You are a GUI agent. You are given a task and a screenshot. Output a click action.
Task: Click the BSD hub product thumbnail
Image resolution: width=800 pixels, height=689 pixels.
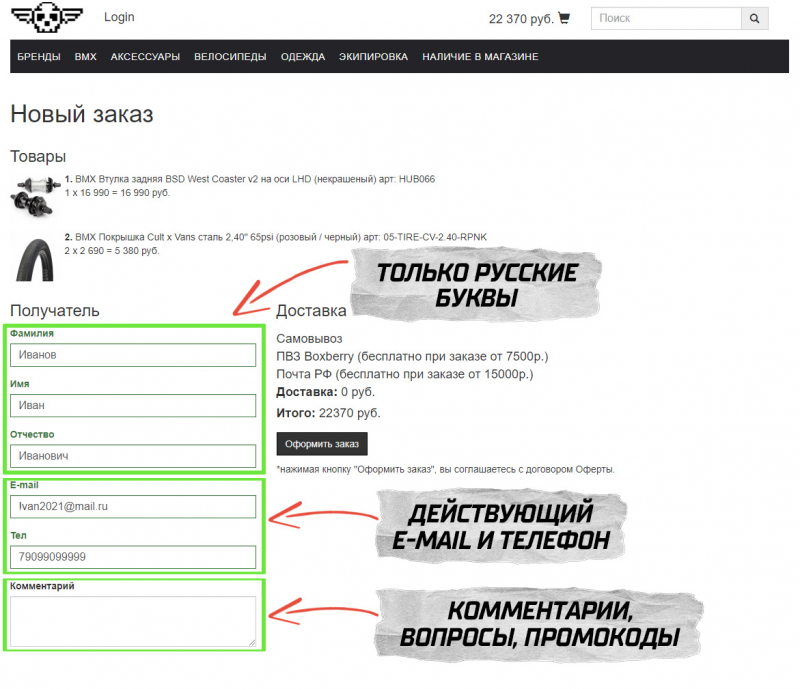coord(35,196)
